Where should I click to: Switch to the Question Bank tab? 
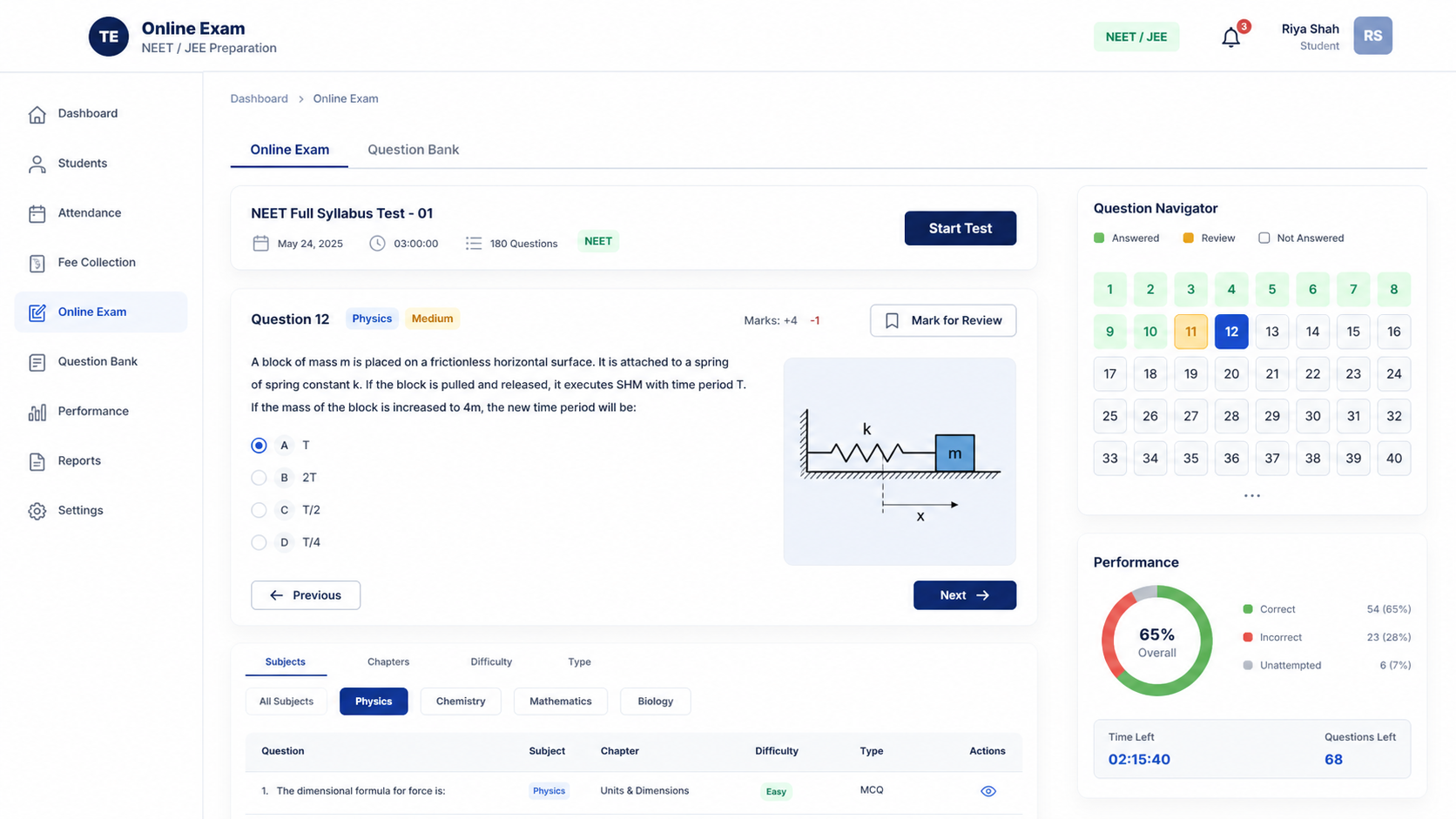[413, 150]
